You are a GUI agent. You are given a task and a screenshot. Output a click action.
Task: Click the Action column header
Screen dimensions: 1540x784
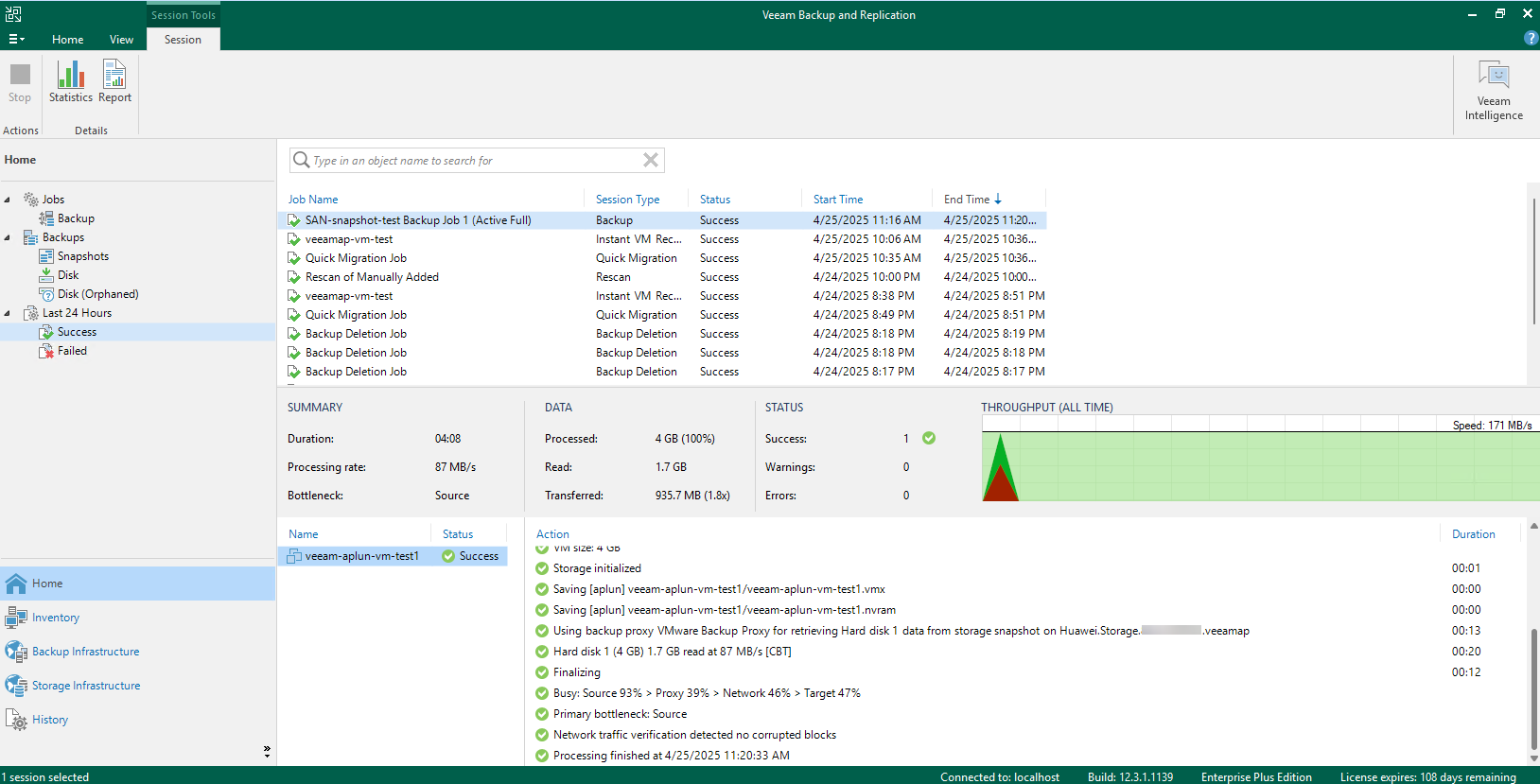click(552, 534)
